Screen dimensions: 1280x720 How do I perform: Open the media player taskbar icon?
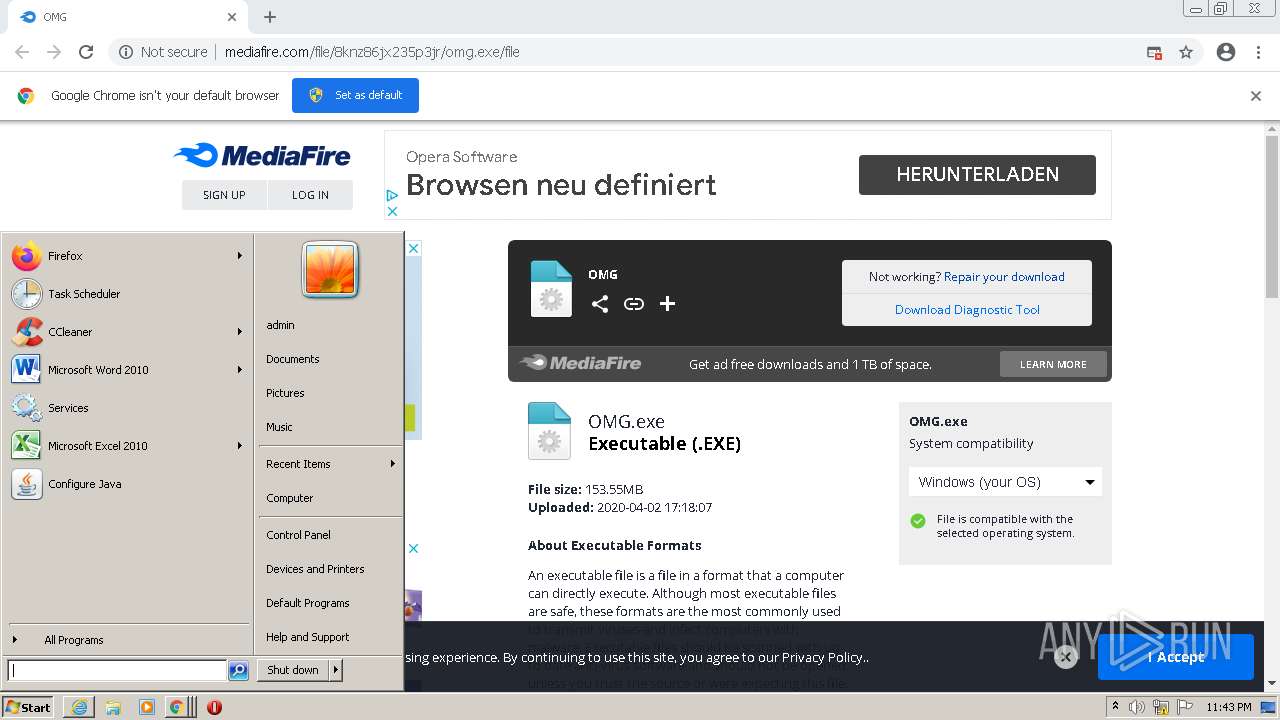(x=147, y=707)
